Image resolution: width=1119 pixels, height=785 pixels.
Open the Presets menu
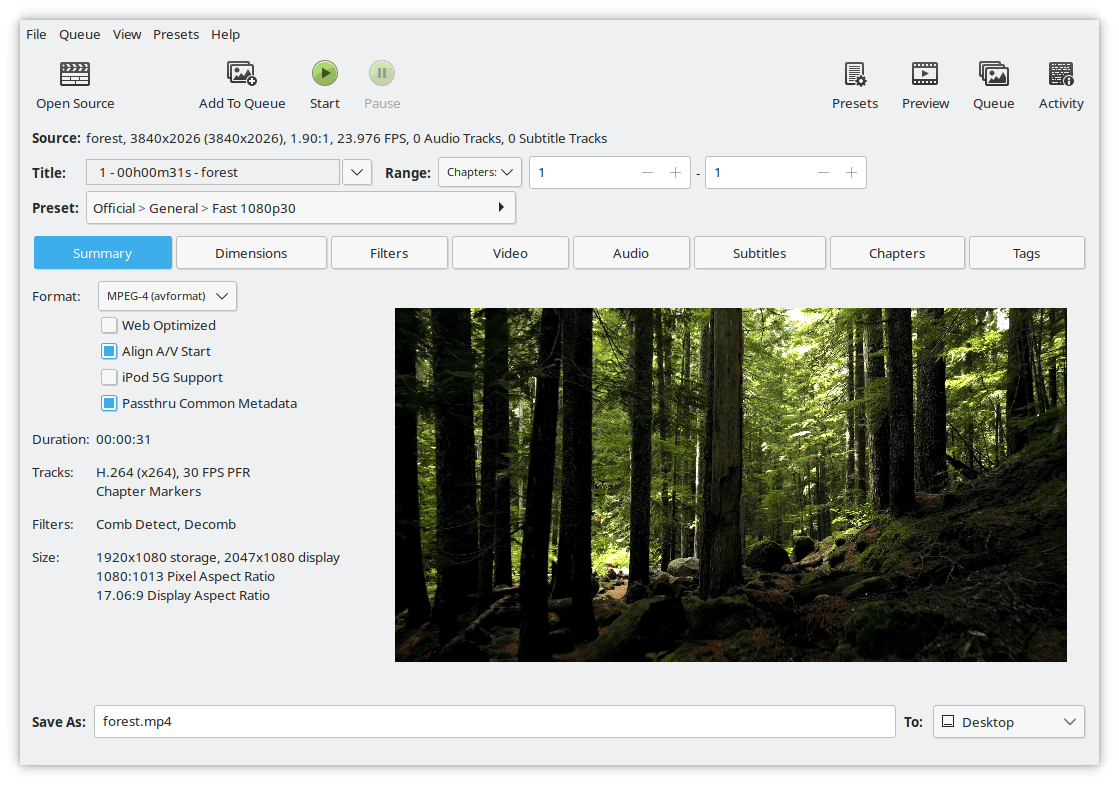pos(176,34)
